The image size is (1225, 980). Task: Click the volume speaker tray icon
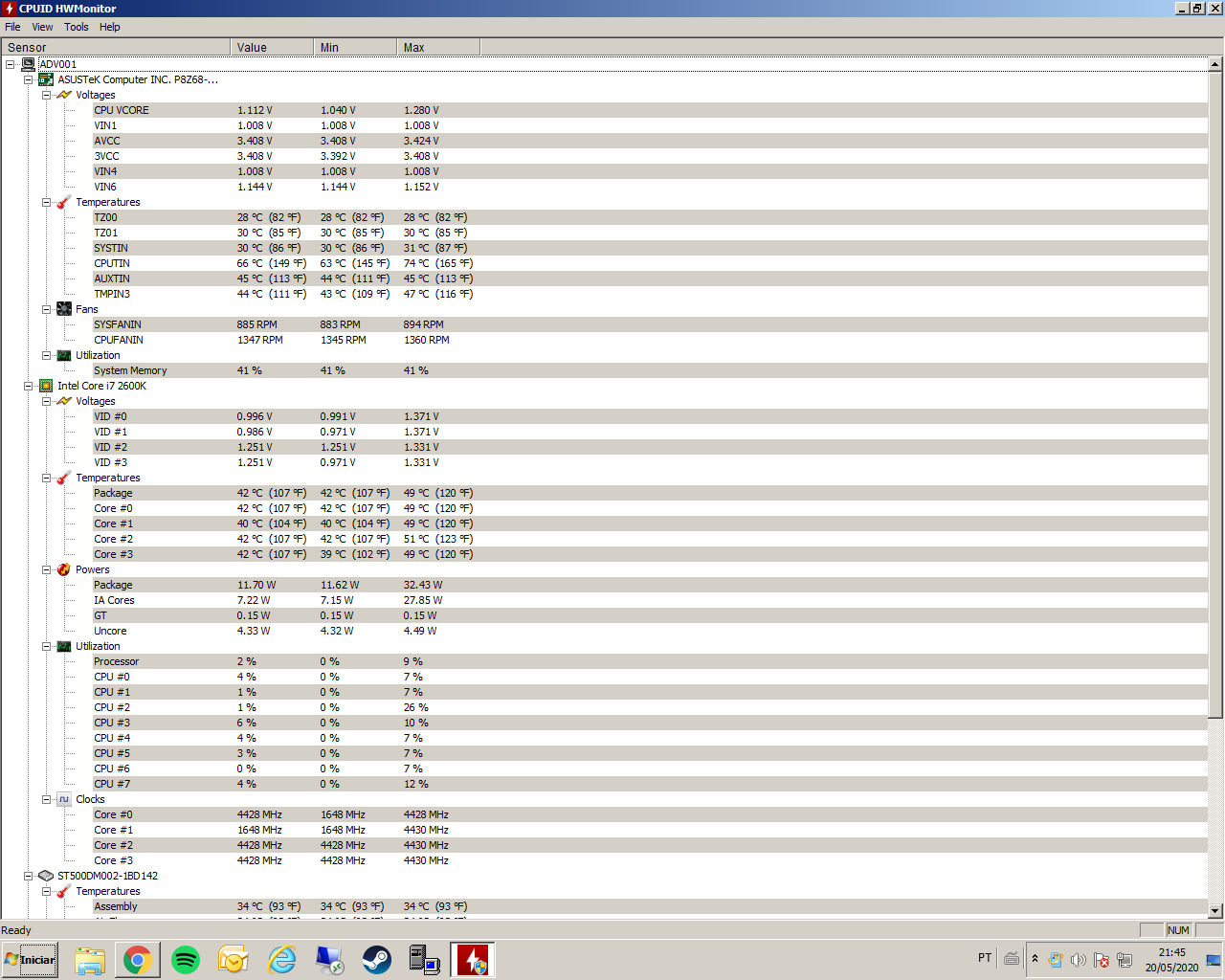pyautogui.click(x=1079, y=960)
